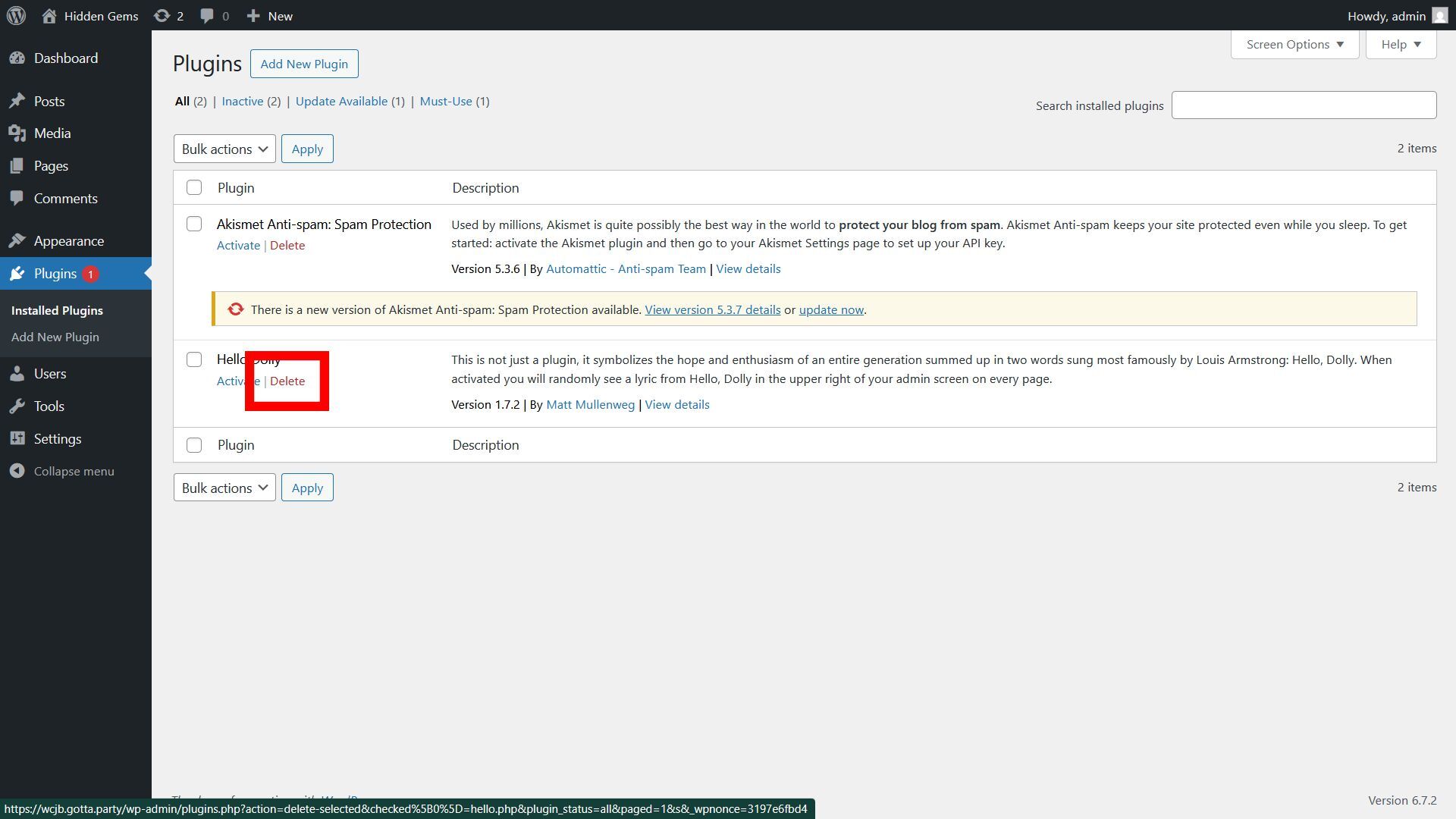Expand the Screen Options panel
The height and width of the screenshot is (819, 1456).
click(x=1294, y=44)
